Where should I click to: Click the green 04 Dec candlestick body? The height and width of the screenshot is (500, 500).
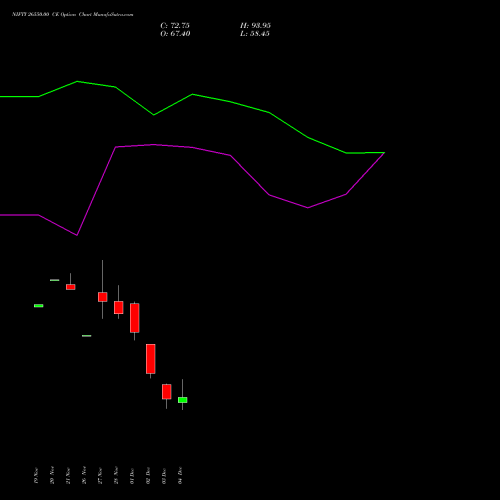(x=183, y=400)
